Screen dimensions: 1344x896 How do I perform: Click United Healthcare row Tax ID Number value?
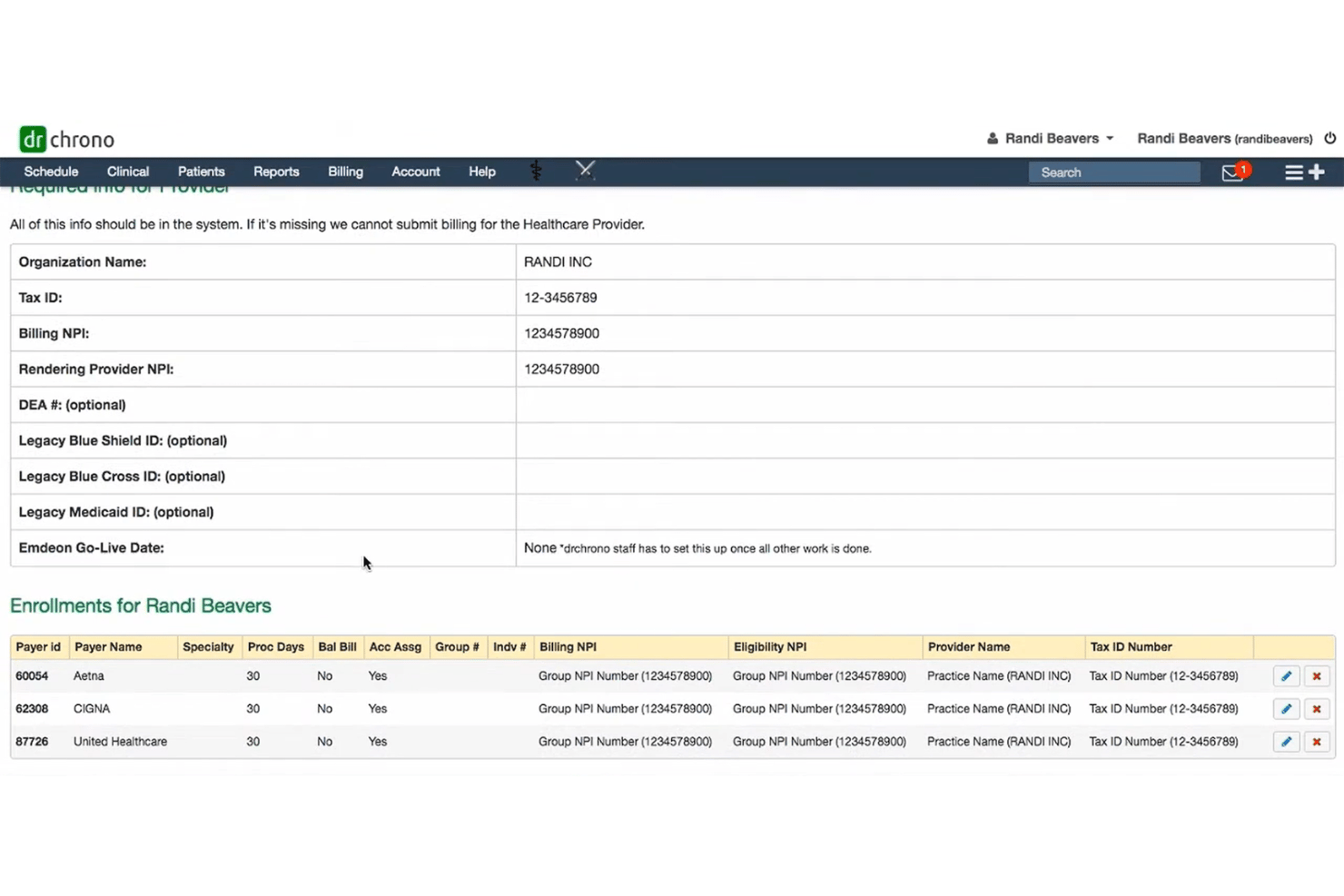pos(1164,742)
